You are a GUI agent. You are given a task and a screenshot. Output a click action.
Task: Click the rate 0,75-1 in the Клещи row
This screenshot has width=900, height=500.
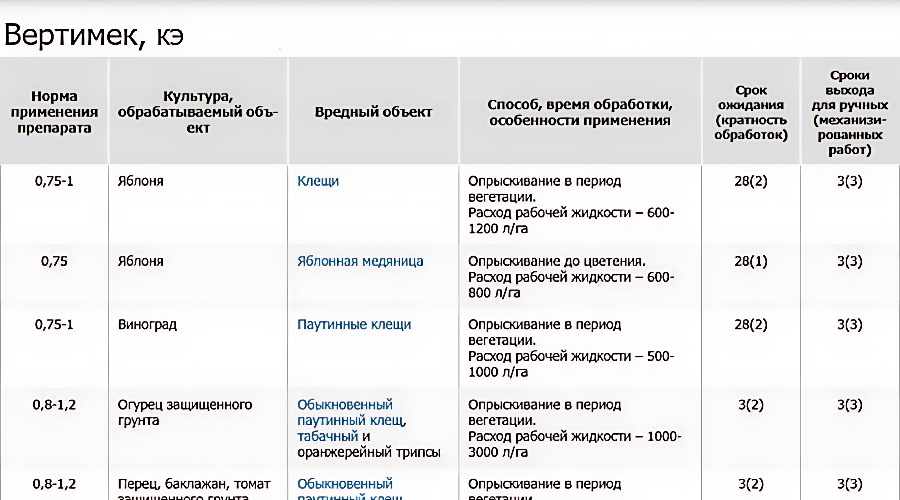pyautogui.click(x=54, y=181)
